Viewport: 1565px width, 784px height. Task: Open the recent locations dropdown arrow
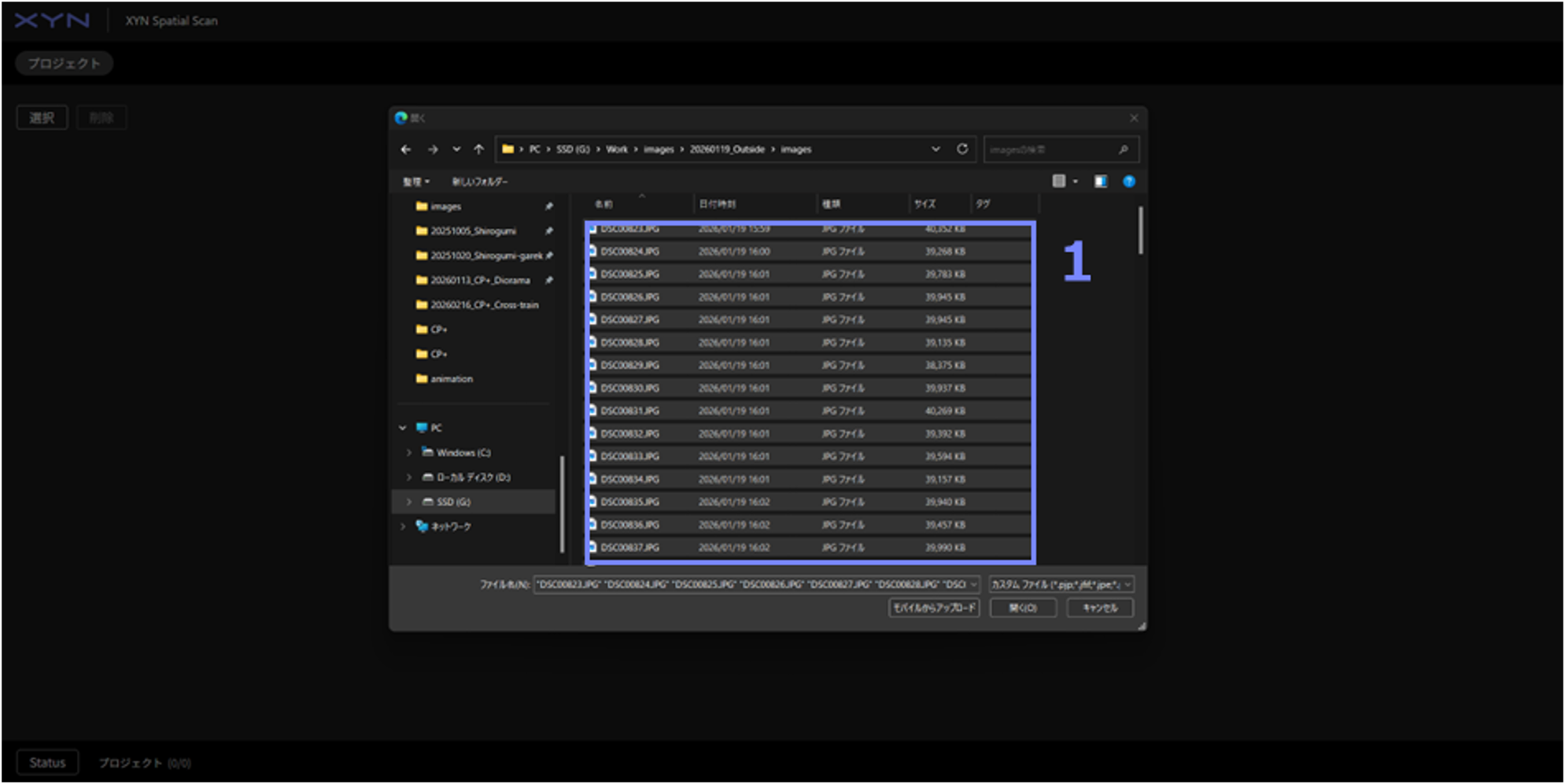[x=456, y=149]
